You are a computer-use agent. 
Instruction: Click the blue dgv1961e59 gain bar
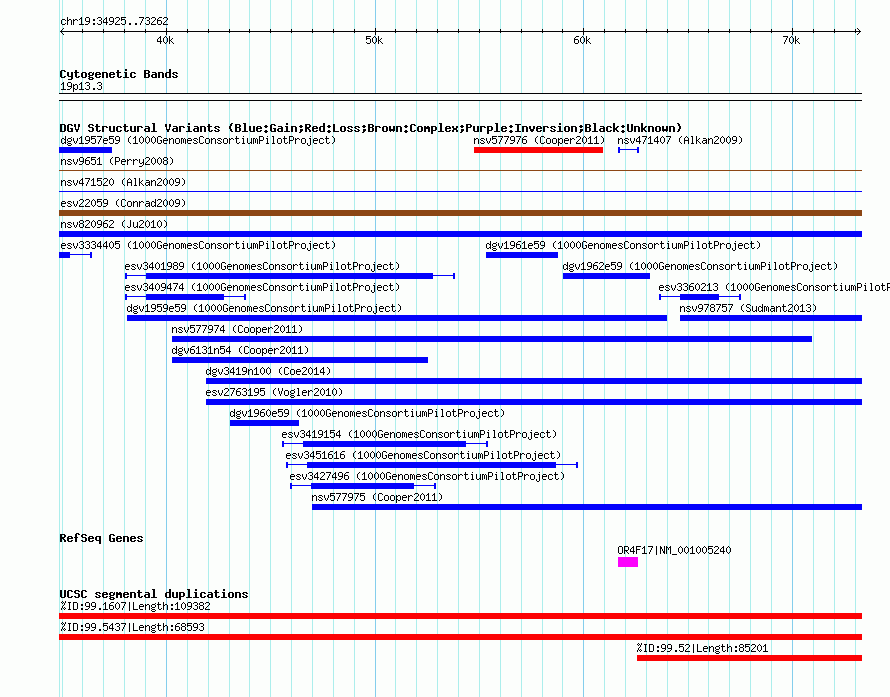[x=522, y=255]
